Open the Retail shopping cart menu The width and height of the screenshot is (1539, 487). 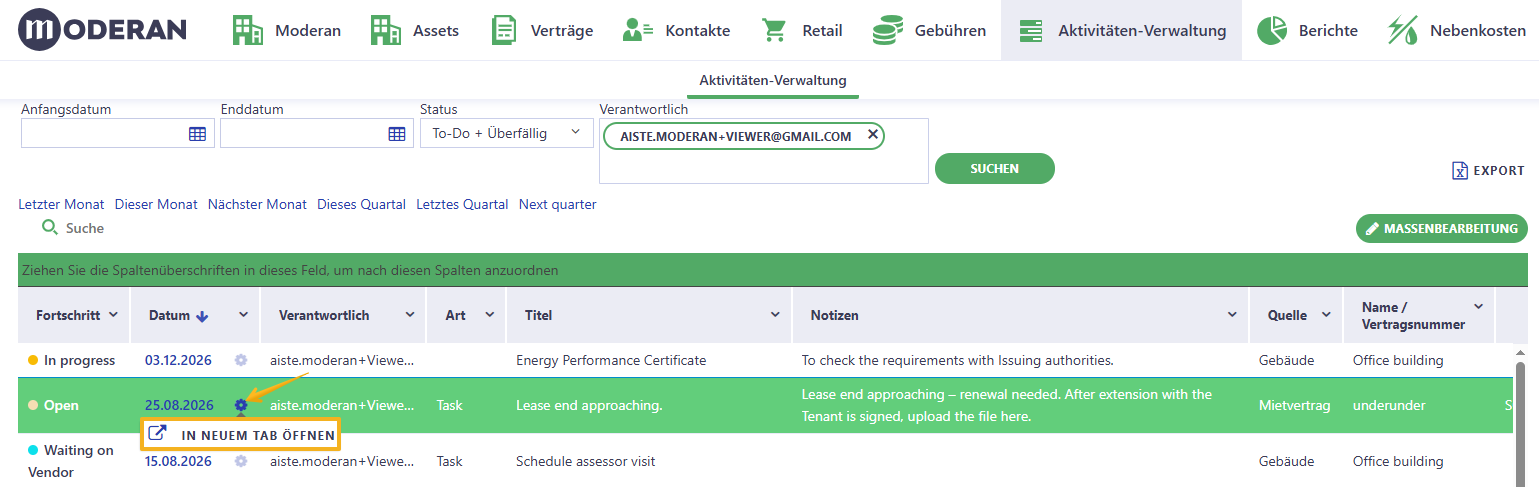pyautogui.click(x=802, y=30)
